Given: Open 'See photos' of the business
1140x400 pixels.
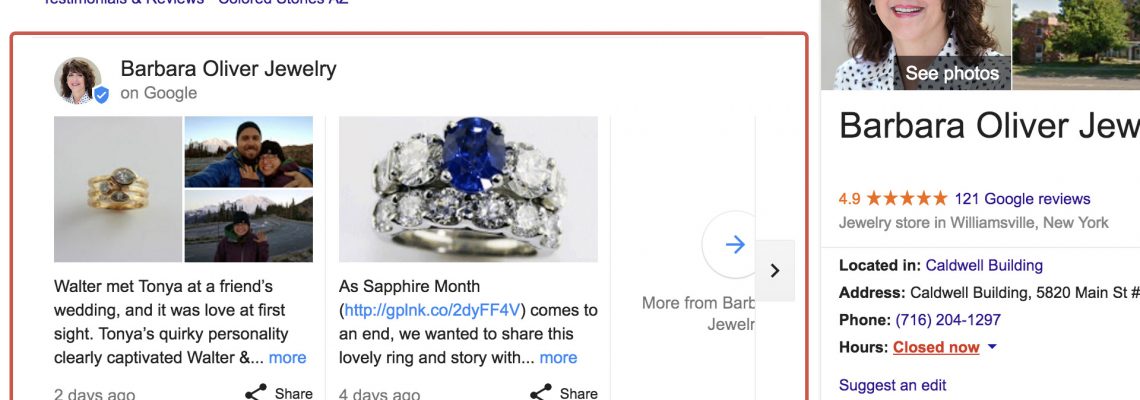Looking at the screenshot, I should point(951,73).
